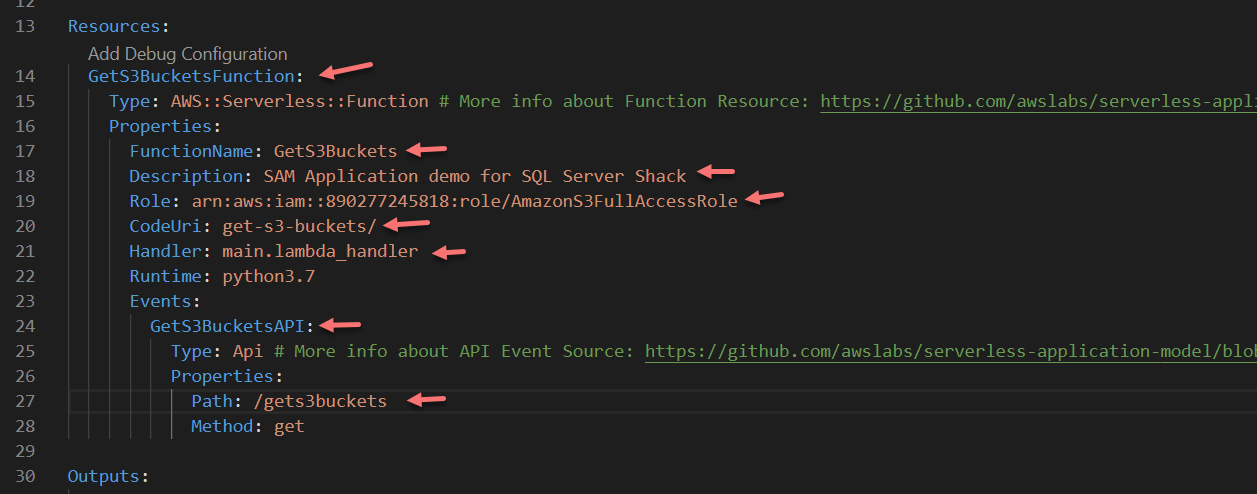Click the GetS3BucketsFunction resource name
The width and height of the screenshot is (1257, 494).
[190, 76]
